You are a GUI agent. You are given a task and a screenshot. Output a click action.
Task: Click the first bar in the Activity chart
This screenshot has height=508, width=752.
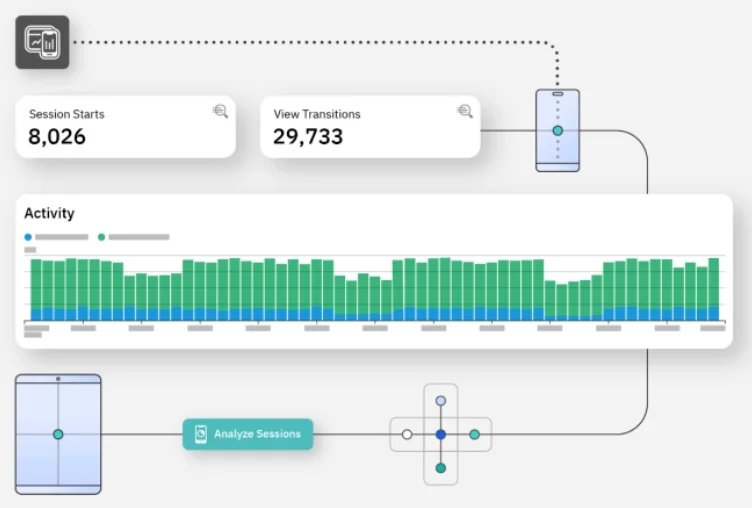[x=35, y=290]
